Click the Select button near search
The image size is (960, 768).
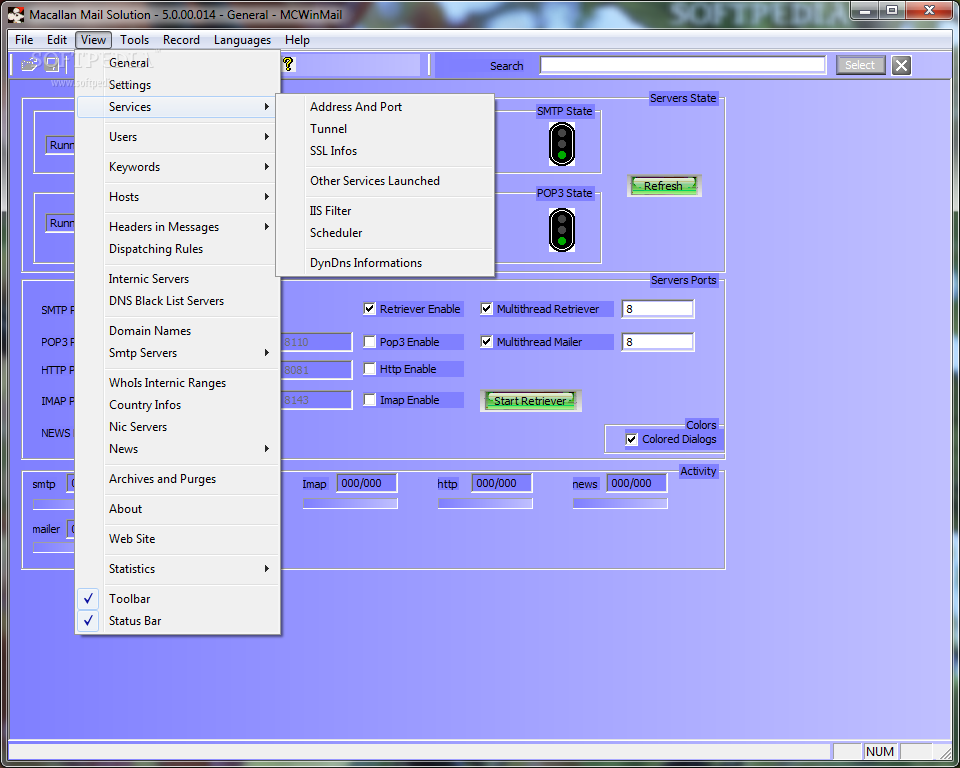coord(860,65)
